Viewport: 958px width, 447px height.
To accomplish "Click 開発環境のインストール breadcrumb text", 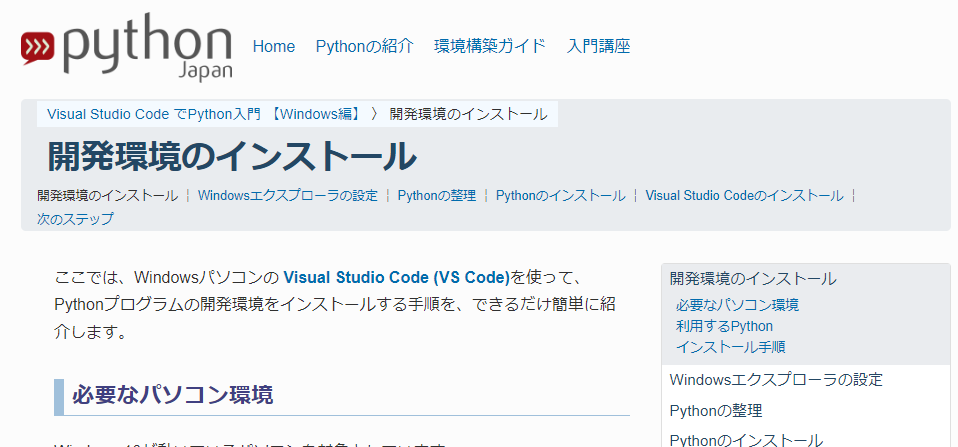I will pos(469,114).
